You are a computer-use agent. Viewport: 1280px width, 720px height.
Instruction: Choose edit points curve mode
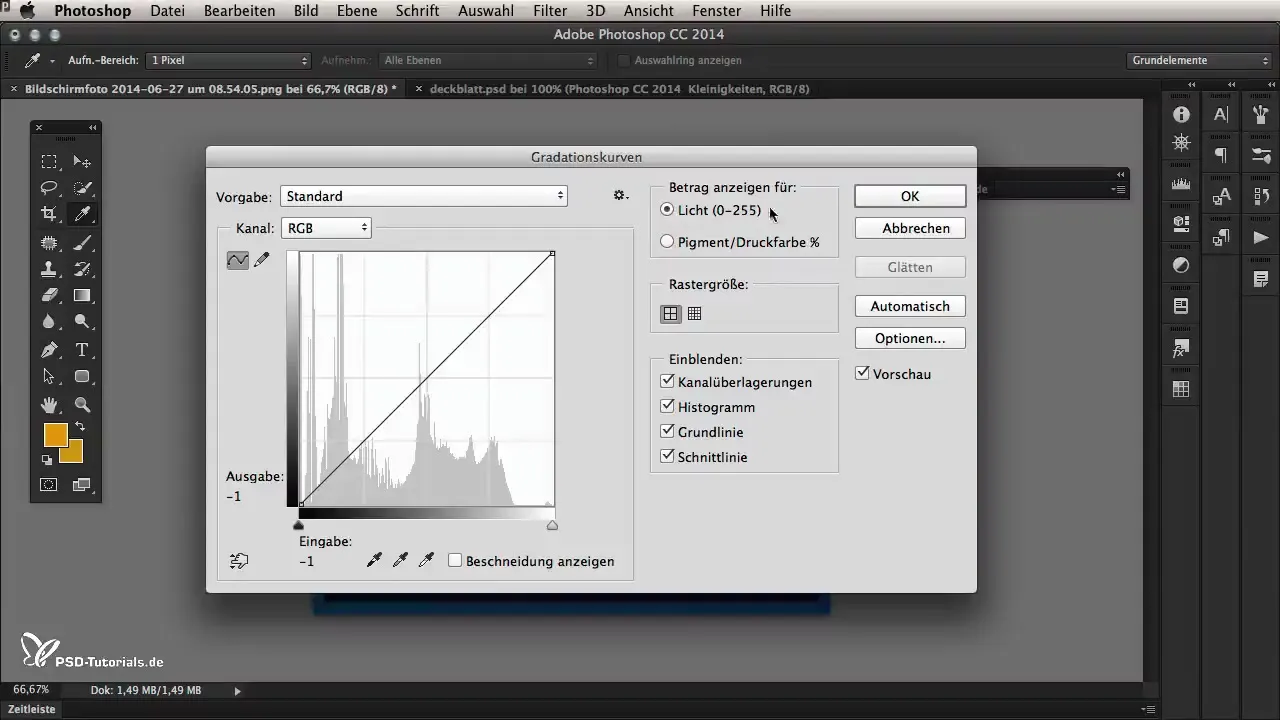(238, 260)
